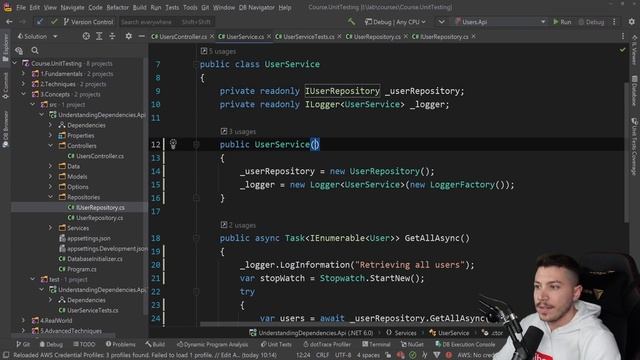Click the triangle icon in status bar
The image size is (640, 360).
coord(436,355)
